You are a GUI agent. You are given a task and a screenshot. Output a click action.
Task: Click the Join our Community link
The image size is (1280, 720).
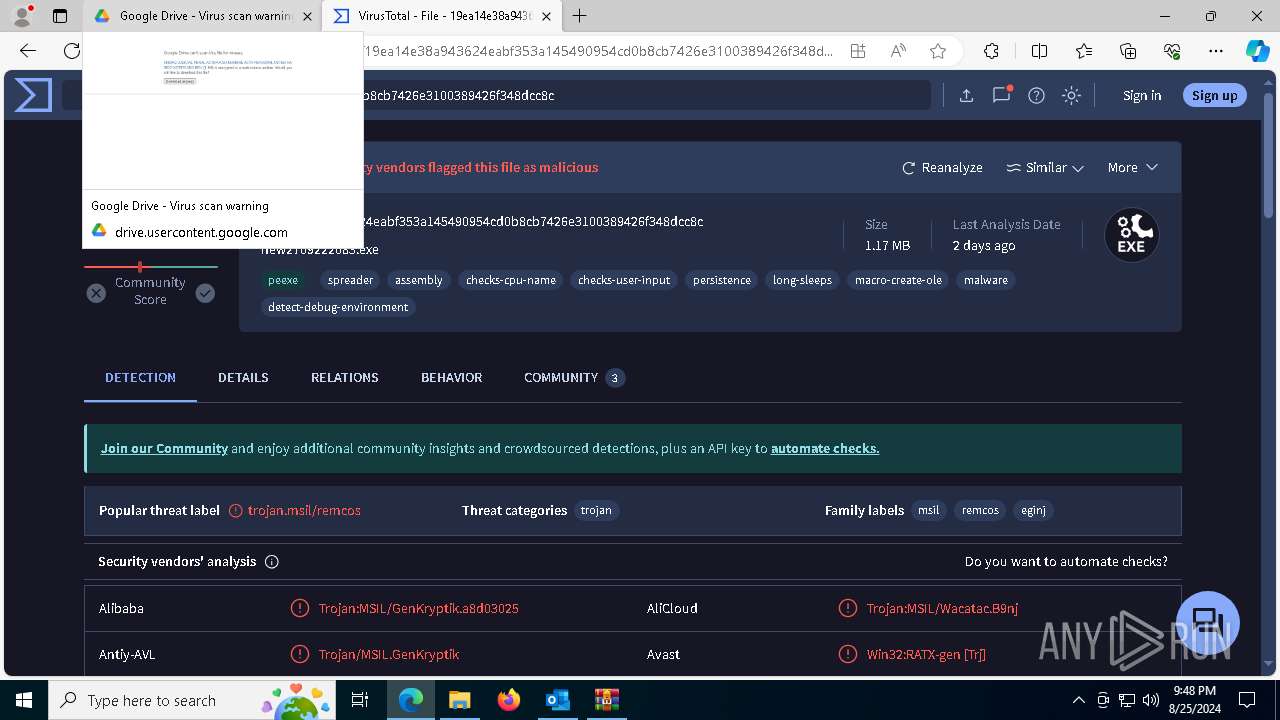[164, 449]
